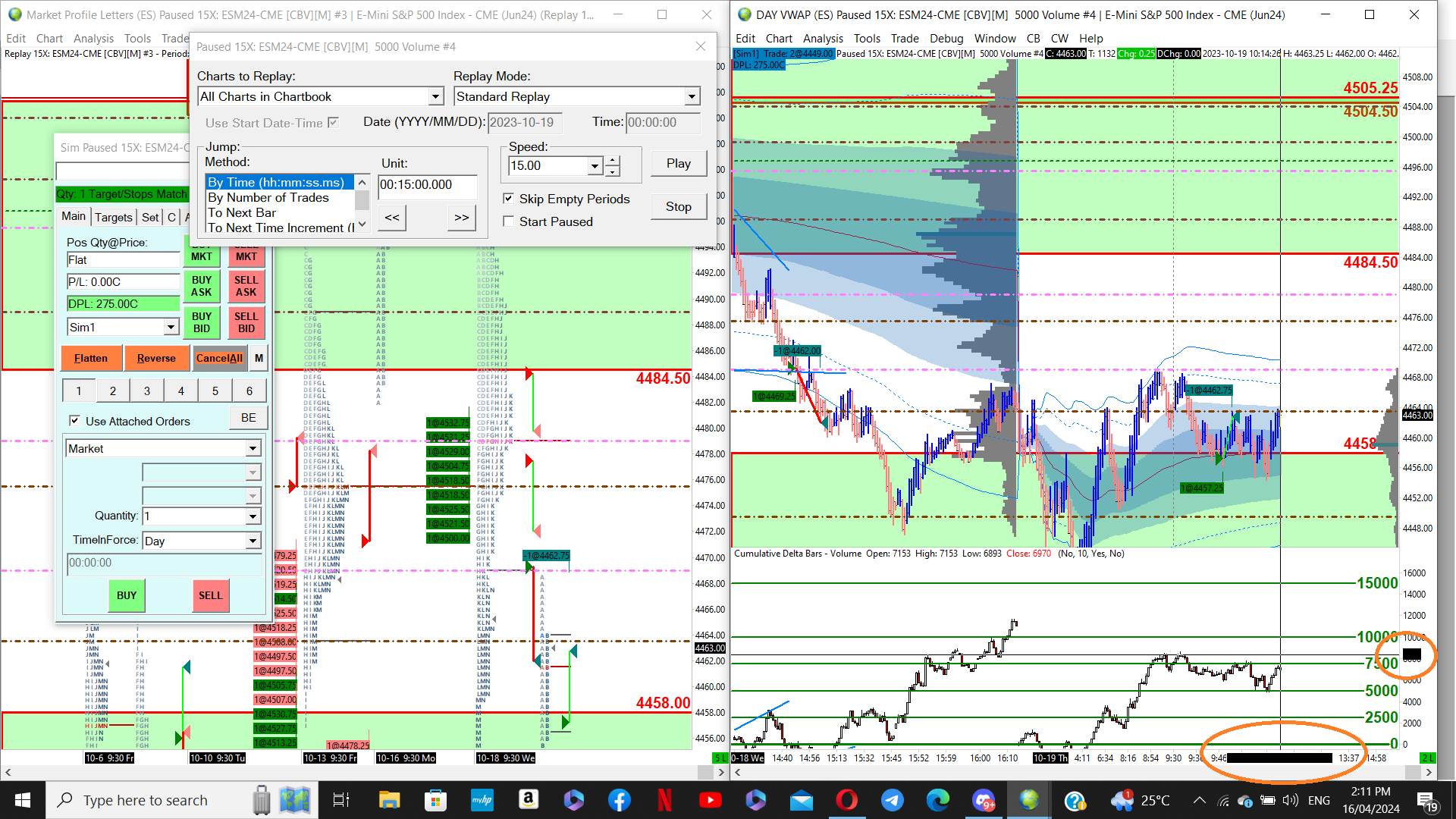Click the jump Unit time input field
The width and height of the screenshot is (1456, 819).
tap(427, 185)
